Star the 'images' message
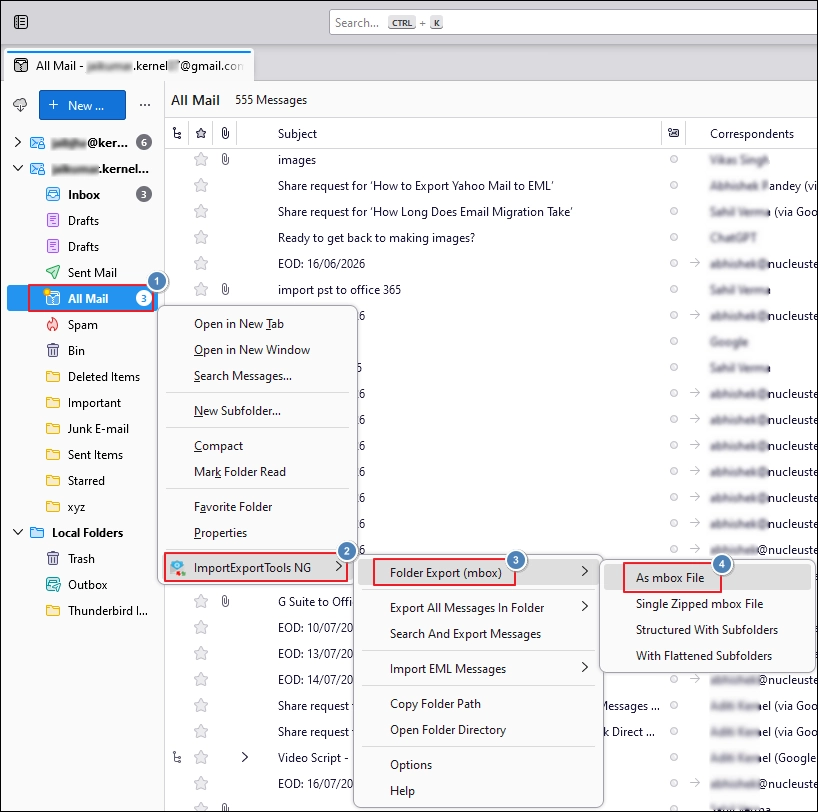818x812 pixels. (201, 159)
